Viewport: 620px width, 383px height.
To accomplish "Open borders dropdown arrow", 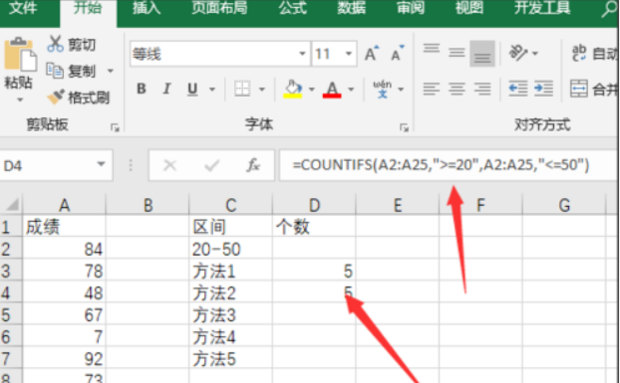I will click(x=261, y=89).
